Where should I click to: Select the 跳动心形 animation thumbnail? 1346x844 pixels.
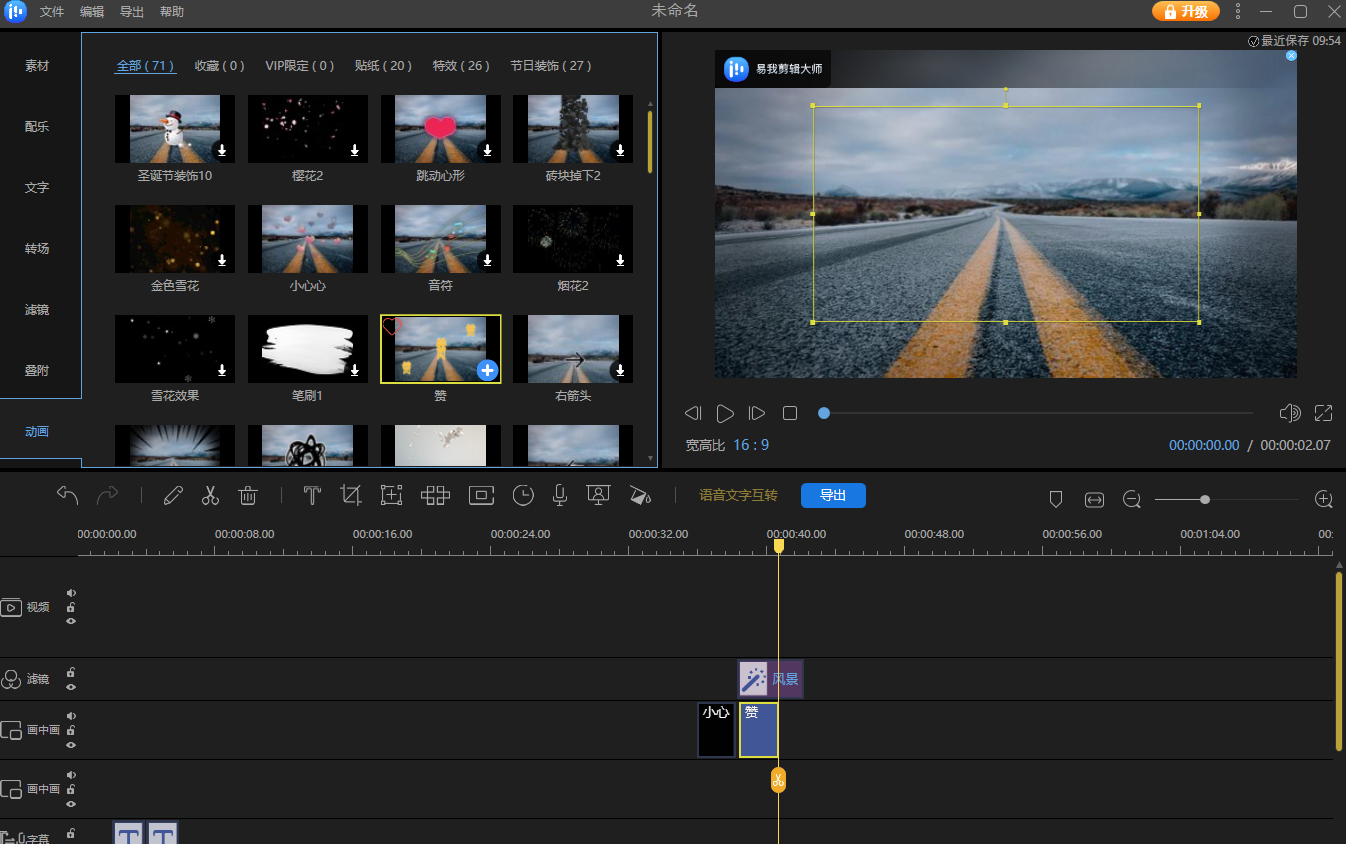pos(440,129)
